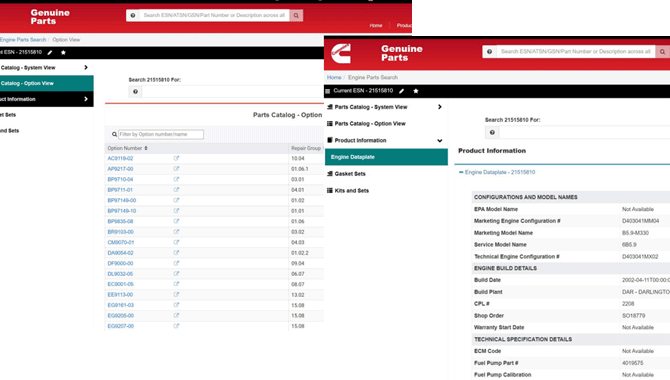670x380 pixels.
Task: Open external link icon for BP9710-04
Action: [176, 179]
